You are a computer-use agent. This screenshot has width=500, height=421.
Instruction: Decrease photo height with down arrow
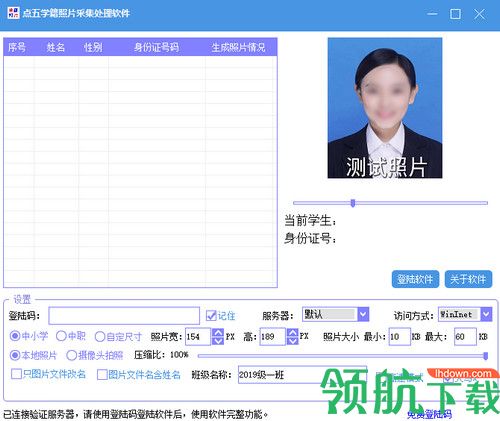[293, 341]
